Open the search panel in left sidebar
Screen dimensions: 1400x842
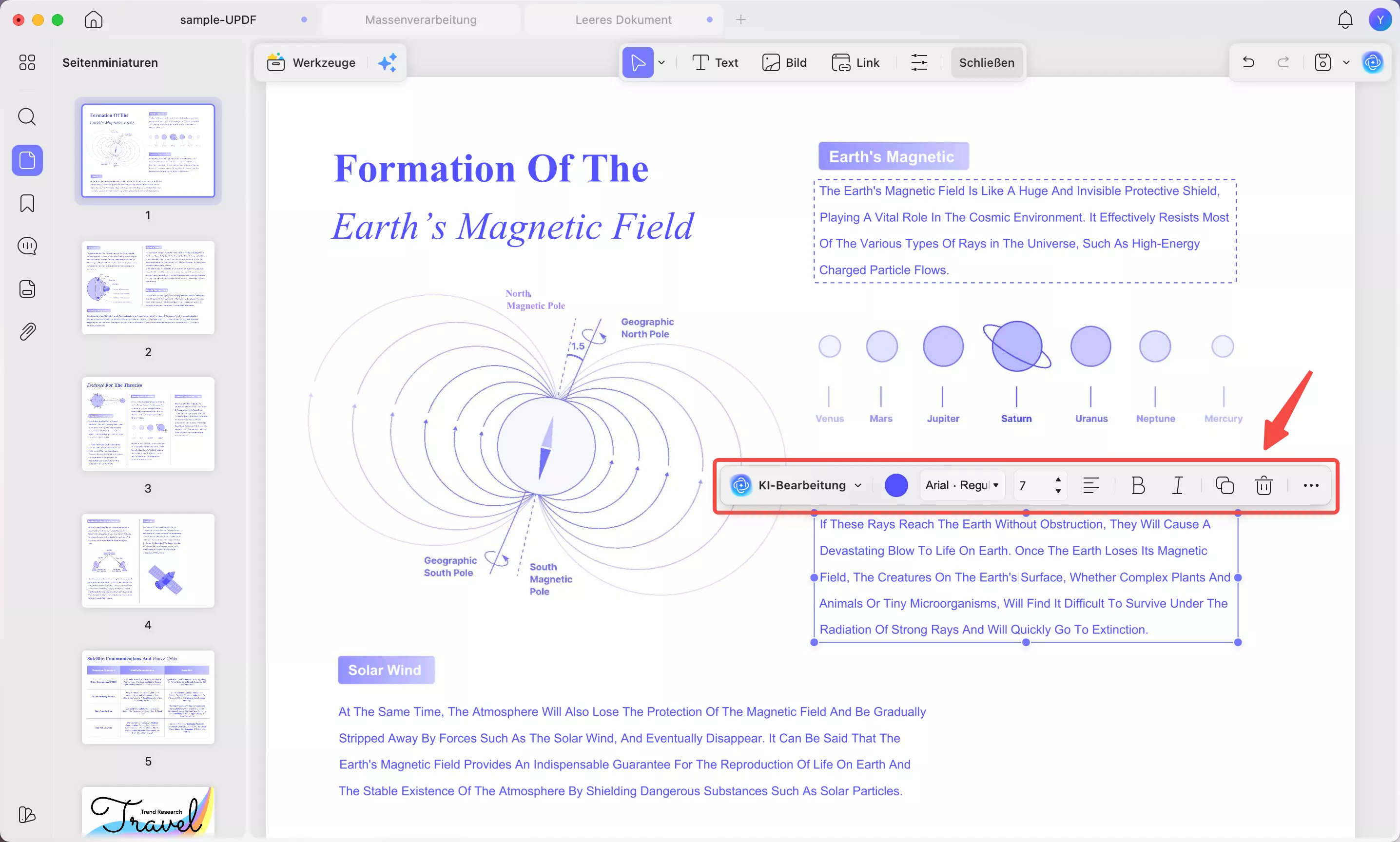(27, 117)
